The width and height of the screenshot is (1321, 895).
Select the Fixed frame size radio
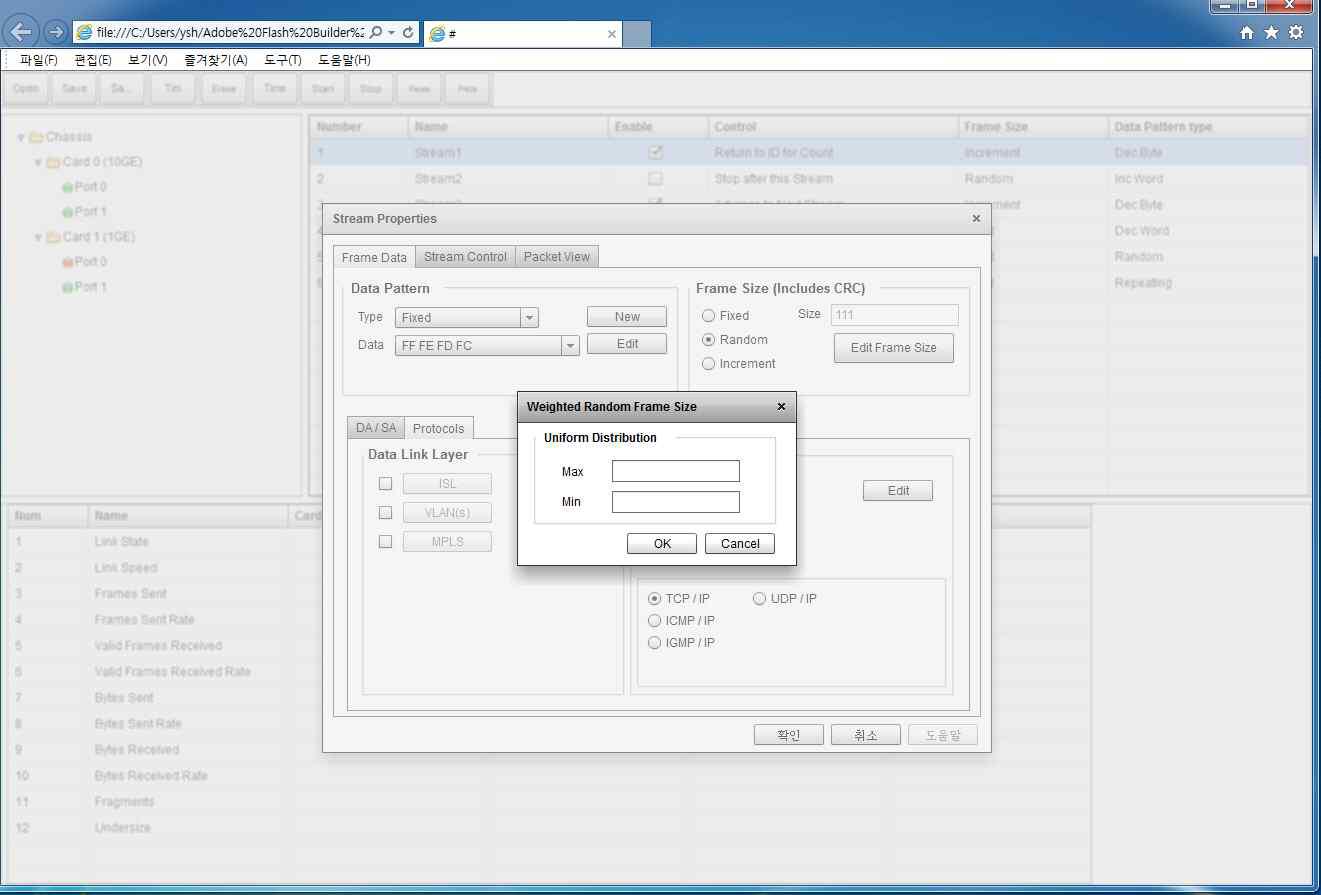[709, 316]
